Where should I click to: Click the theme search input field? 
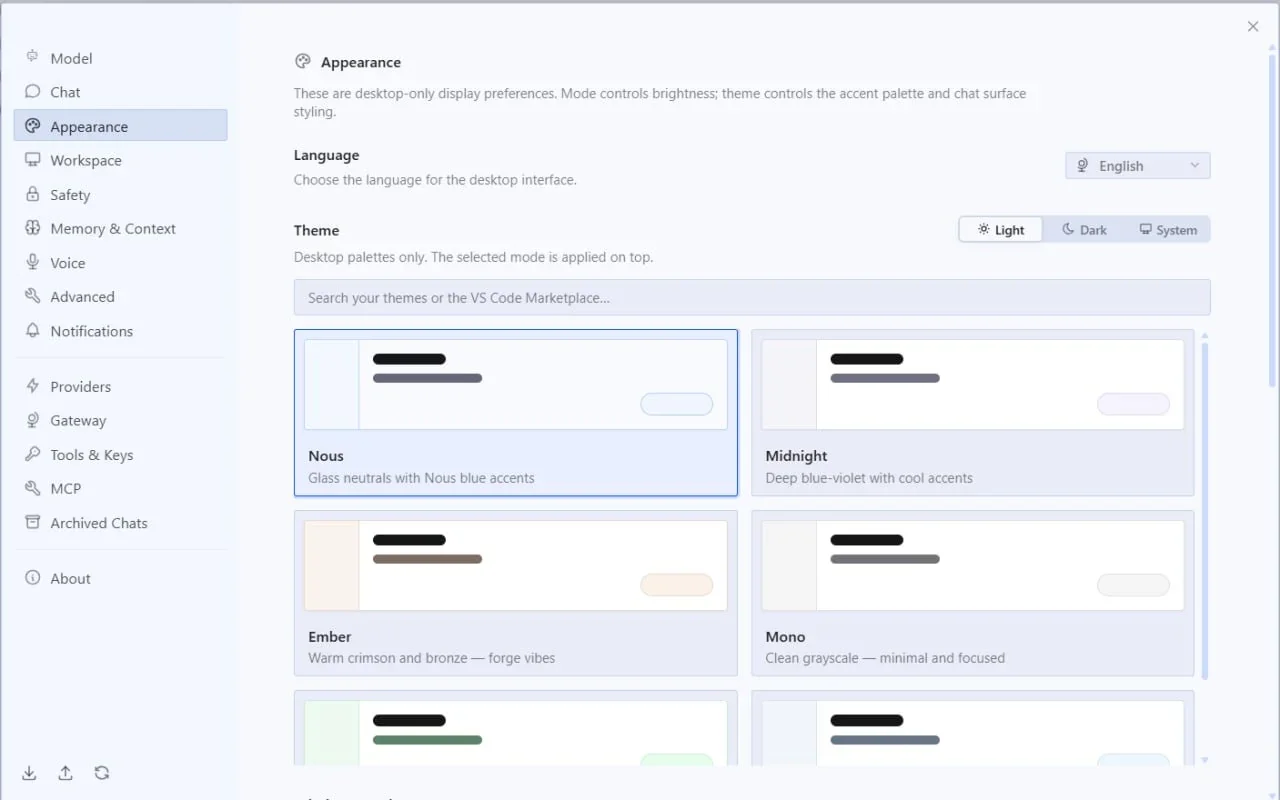pyautogui.click(x=752, y=298)
